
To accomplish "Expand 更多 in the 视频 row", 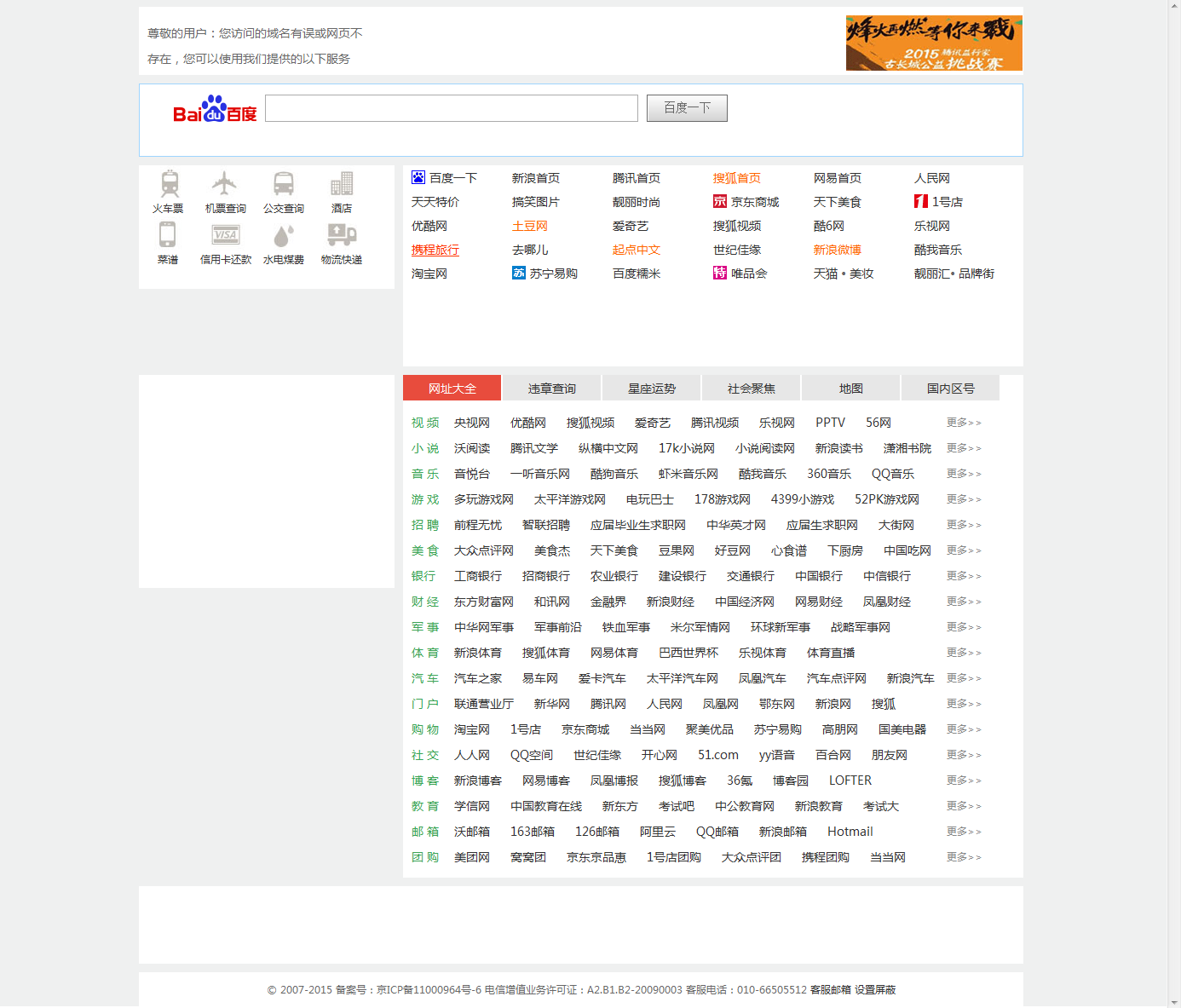I will pos(964,423).
